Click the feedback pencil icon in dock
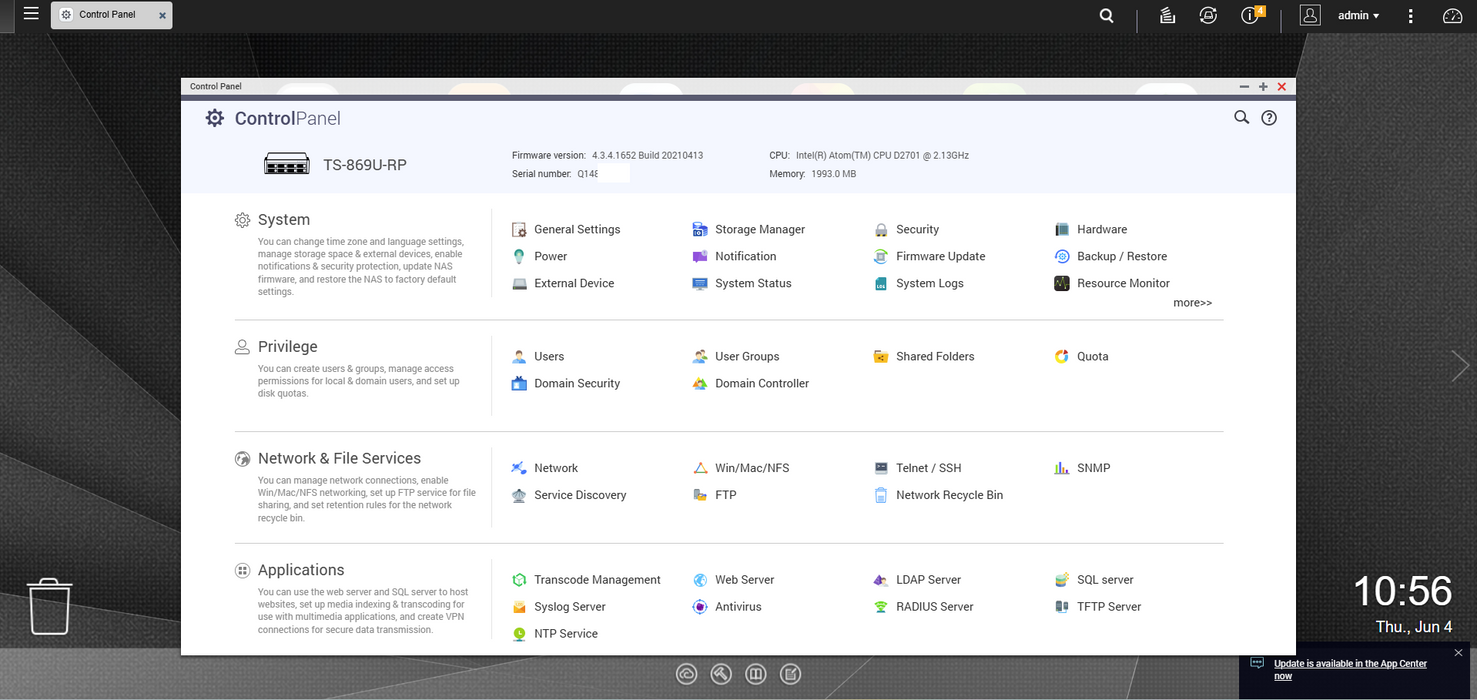Image resolution: width=1477 pixels, height=700 pixels. point(791,674)
